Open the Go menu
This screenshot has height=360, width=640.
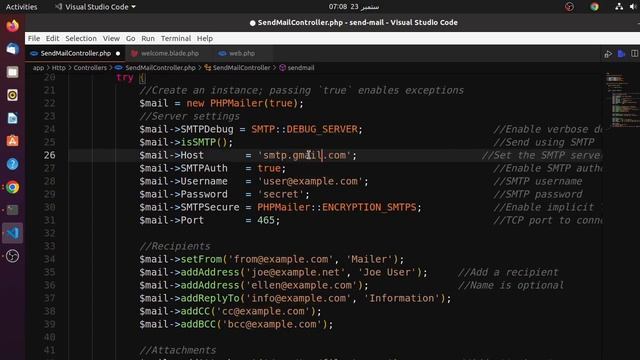[131, 38]
